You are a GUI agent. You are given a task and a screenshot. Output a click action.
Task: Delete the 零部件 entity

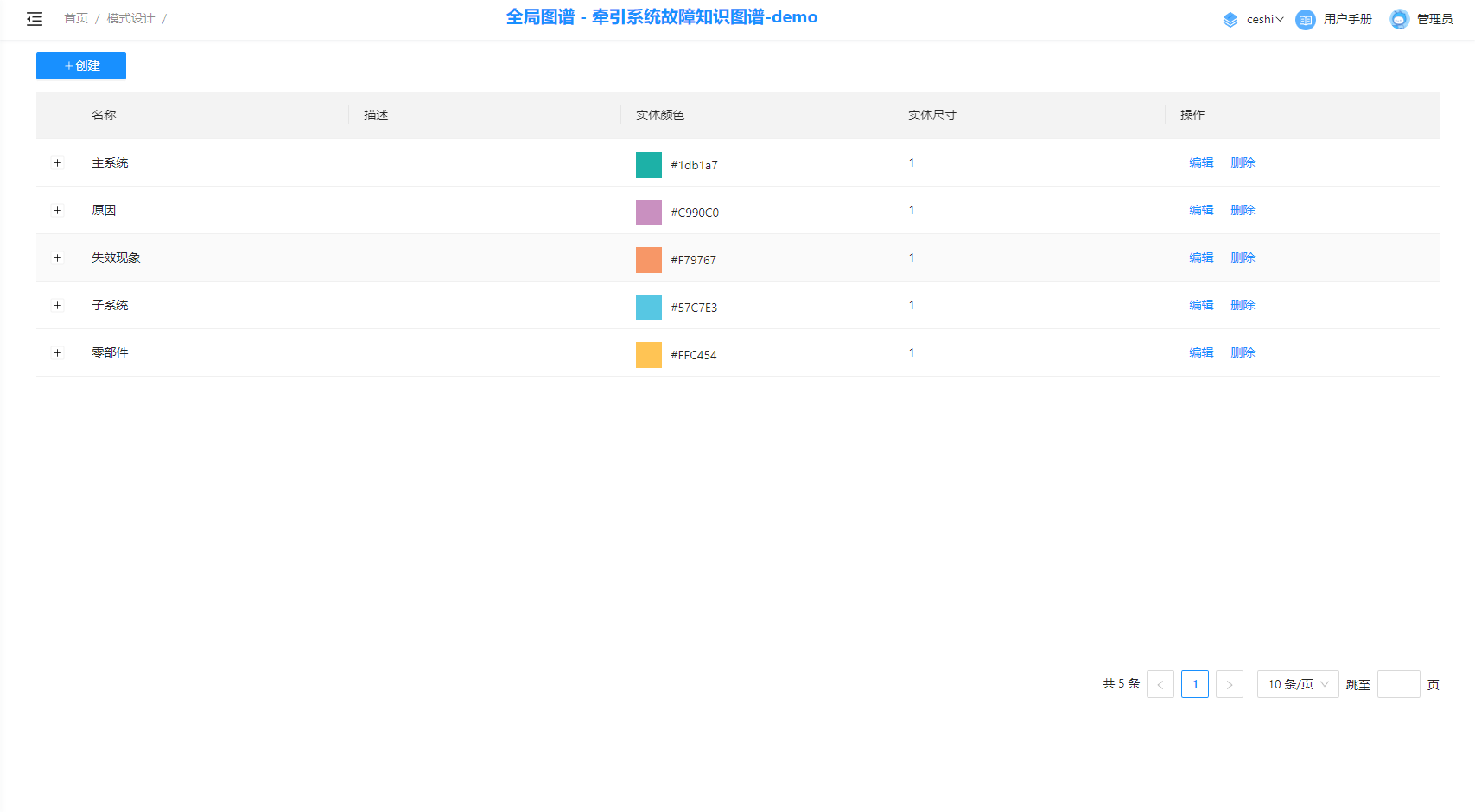click(x=1243, y=352)
